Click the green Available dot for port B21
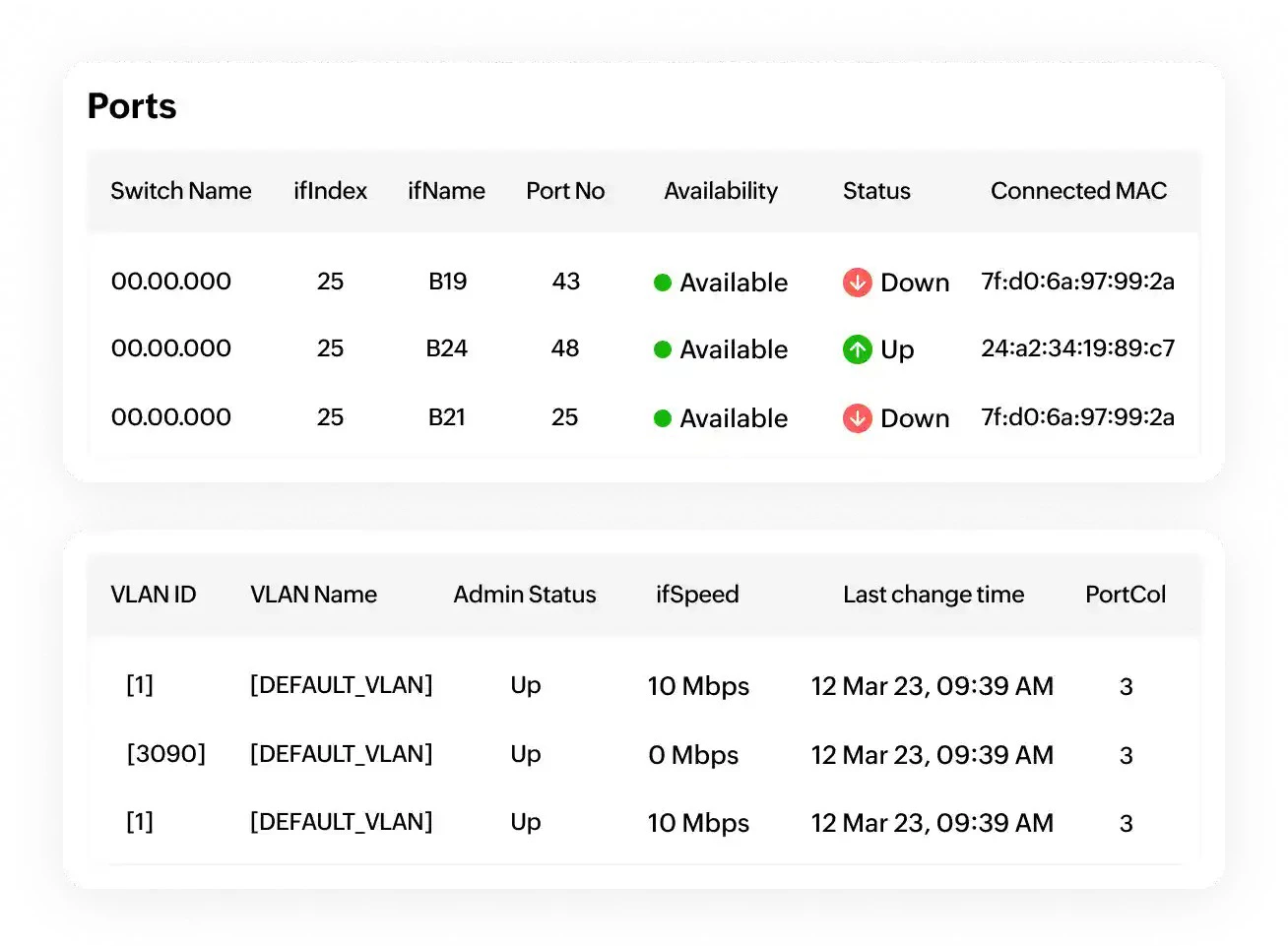 (663, 418)
